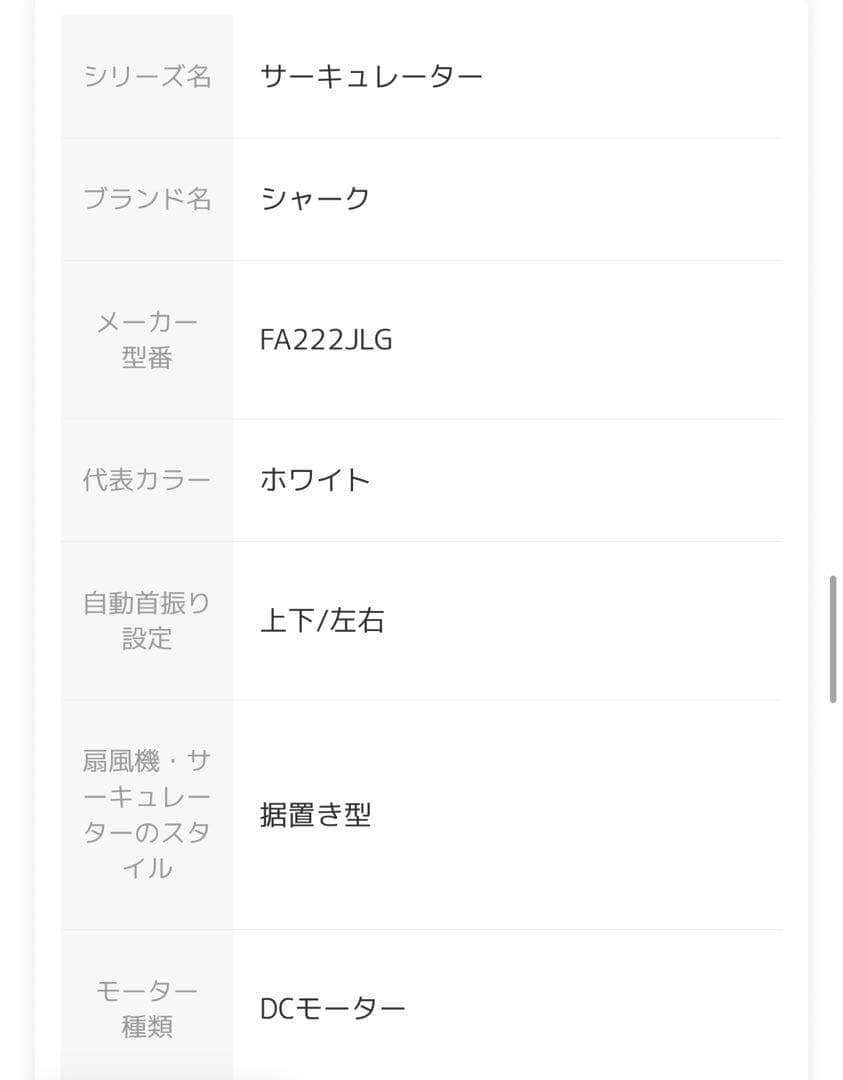Click the メーカー型番 label cell
The height and width of the screenshot is (1080, 843).
pos(147,340)
